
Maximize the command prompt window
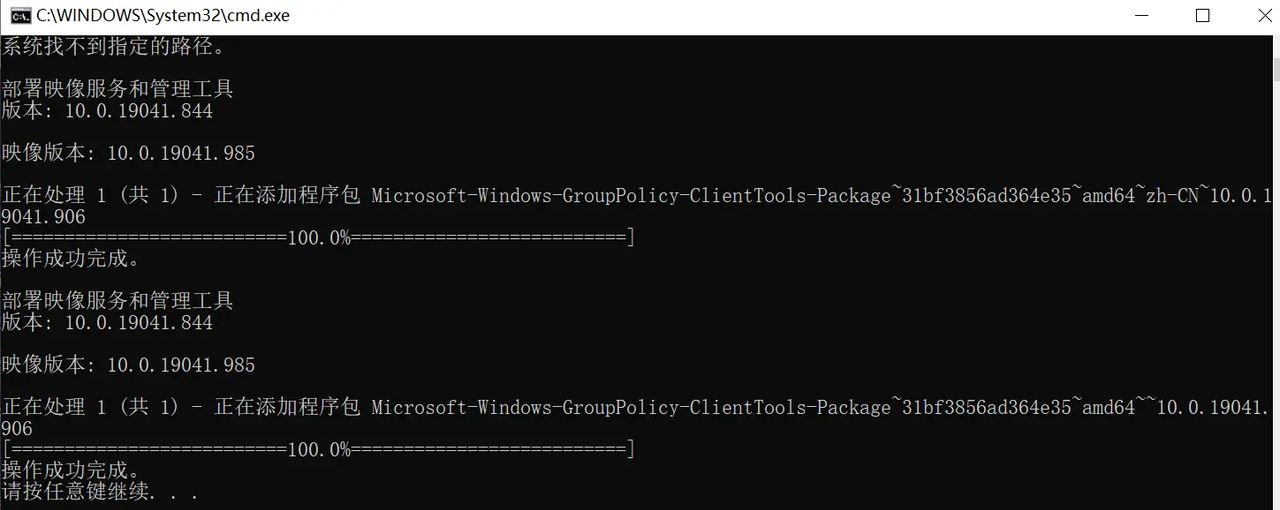pyautogui.click(x=1203, y=16)
